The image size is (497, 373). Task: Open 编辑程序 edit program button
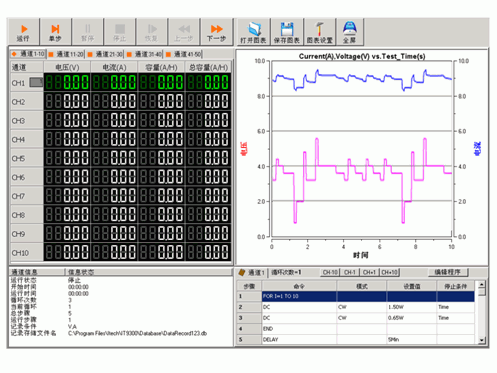tap(448, 272)
